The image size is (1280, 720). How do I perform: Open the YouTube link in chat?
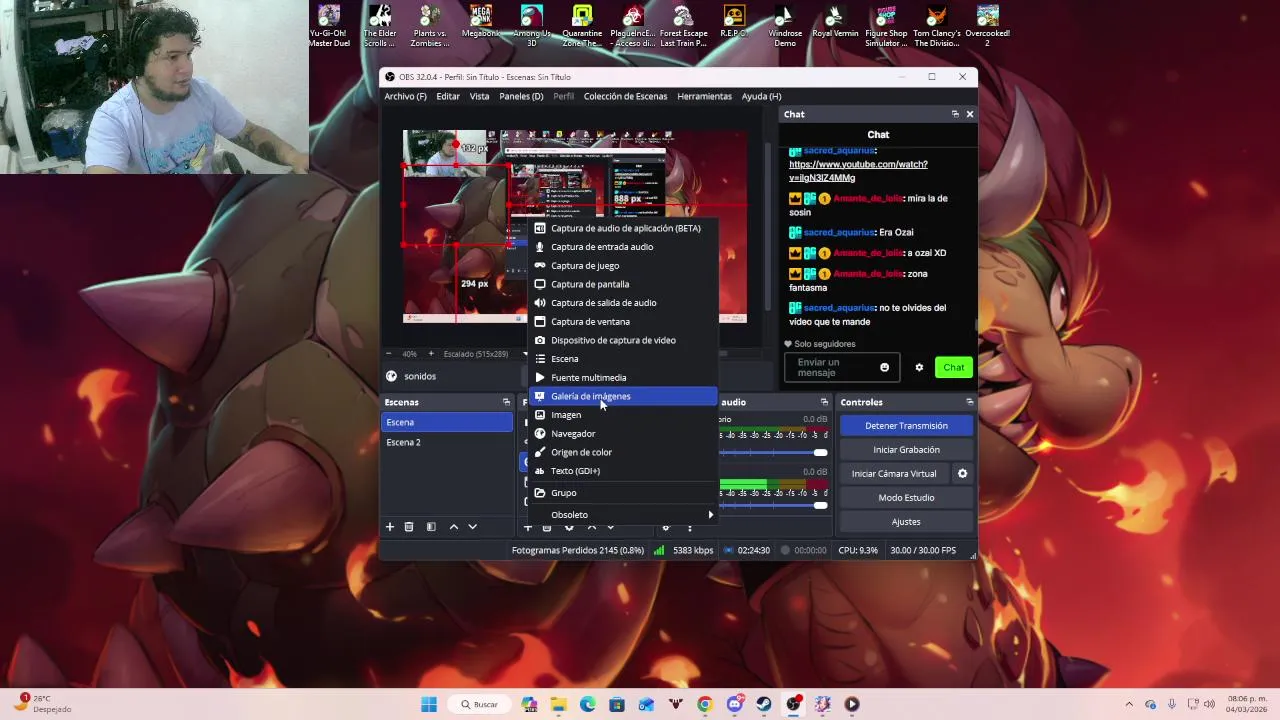858,171
